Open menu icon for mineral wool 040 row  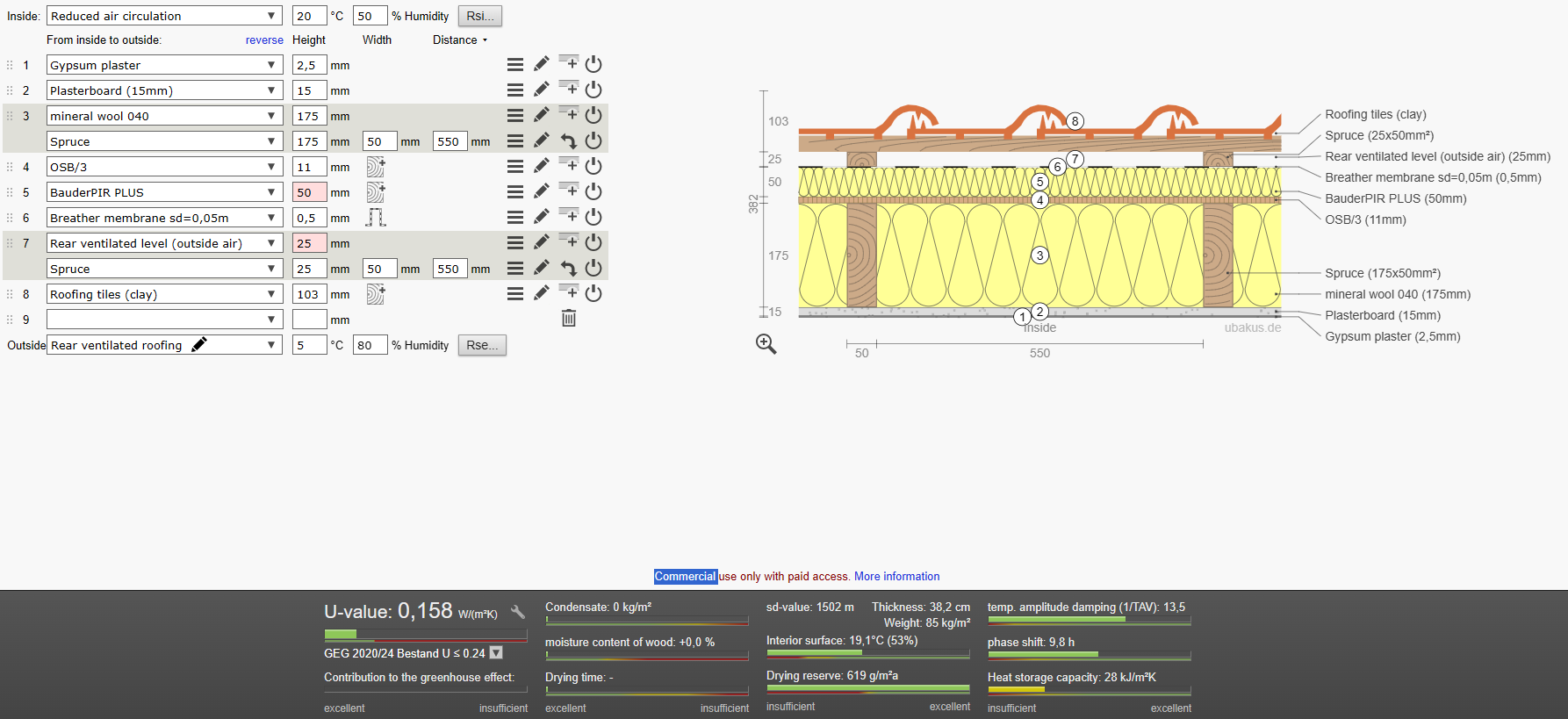[x=515, y=116]
